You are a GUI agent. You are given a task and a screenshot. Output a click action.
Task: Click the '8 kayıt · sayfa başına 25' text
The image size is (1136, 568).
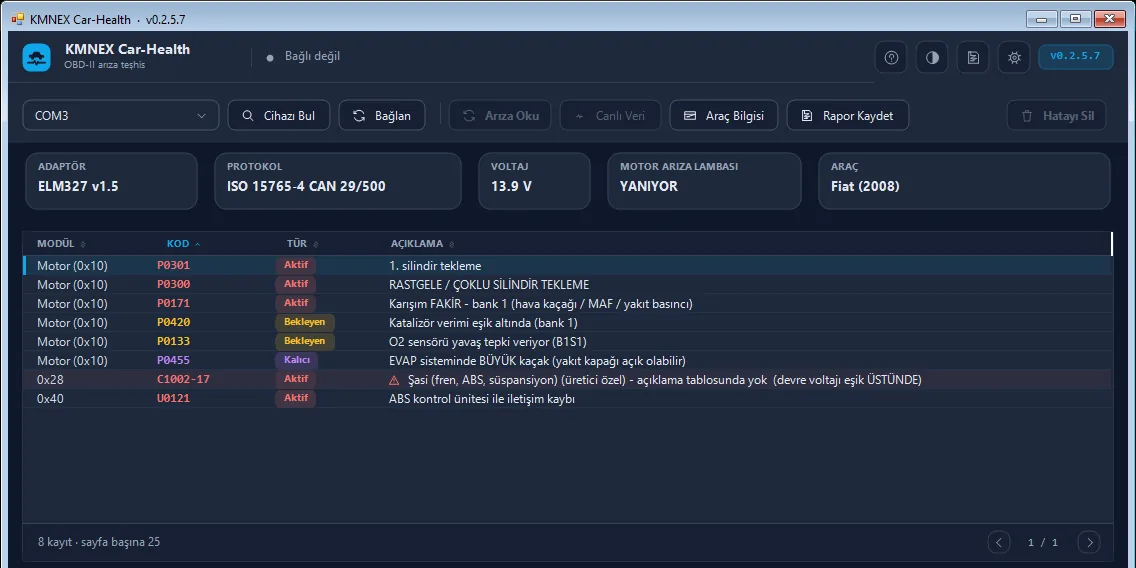click(99, 542)
